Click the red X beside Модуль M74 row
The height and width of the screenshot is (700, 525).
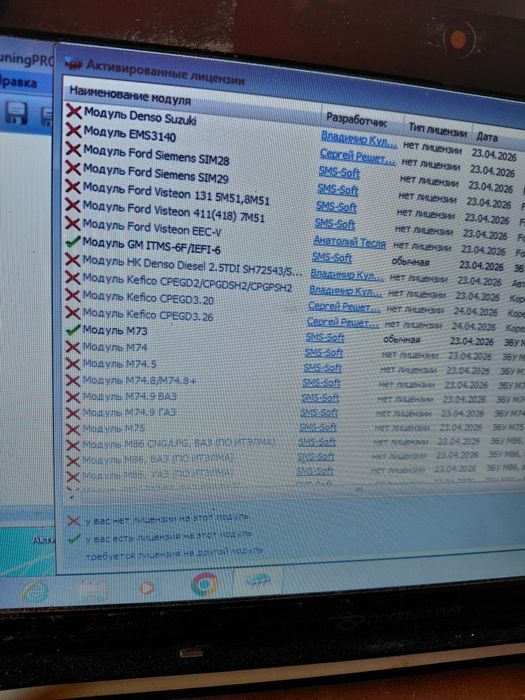pos(73,347)
